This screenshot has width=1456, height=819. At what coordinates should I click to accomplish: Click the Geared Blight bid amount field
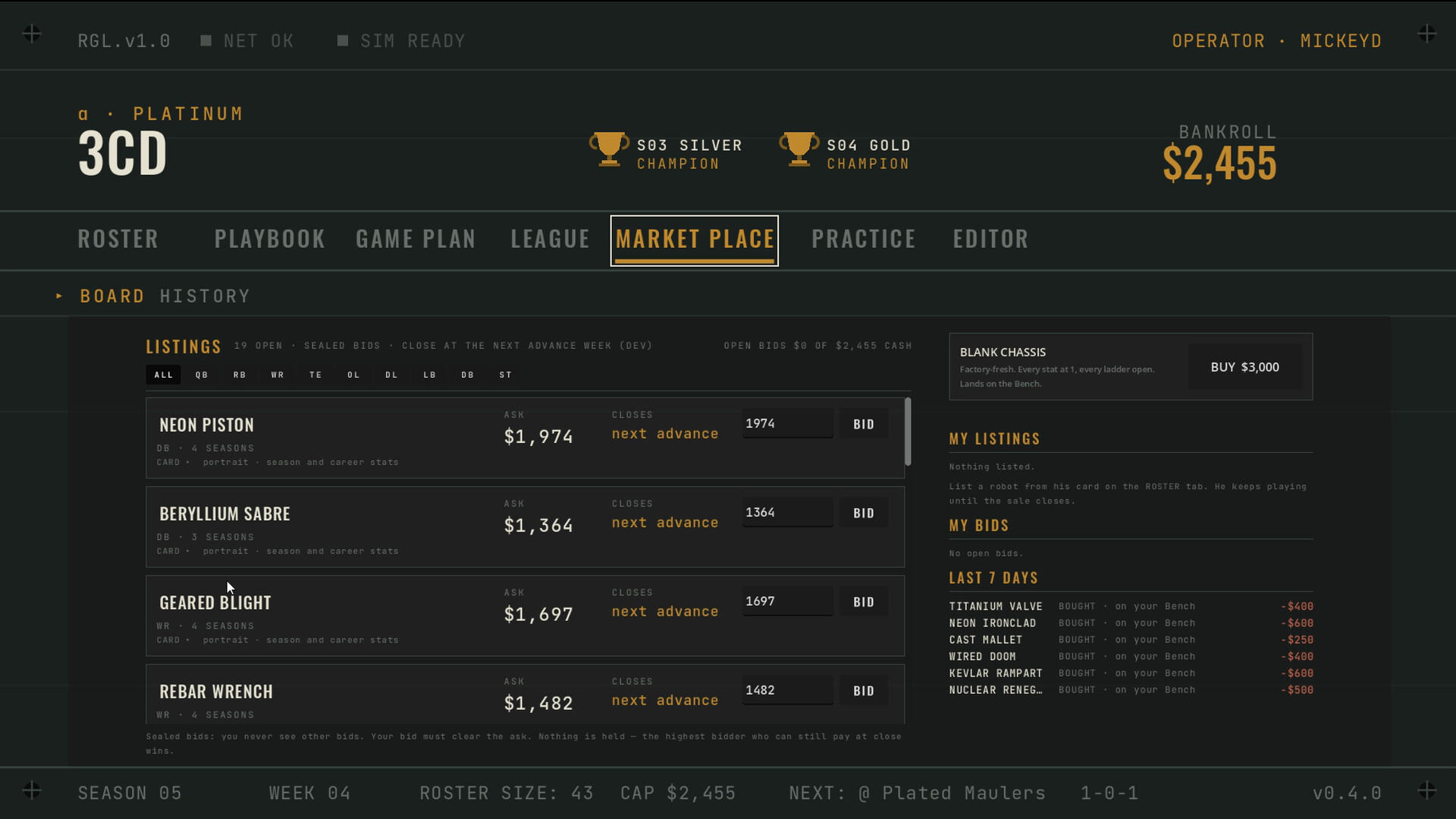(x=787, y=601)
